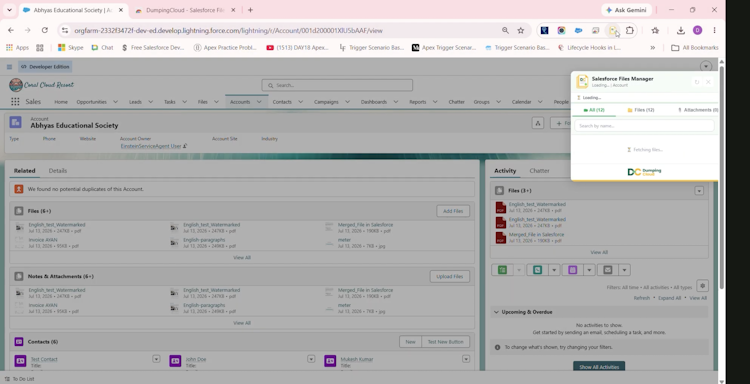Expand the Accounts nav tab dropdown
The height and width of the screenshot is (384, 750).
point(259,102)
